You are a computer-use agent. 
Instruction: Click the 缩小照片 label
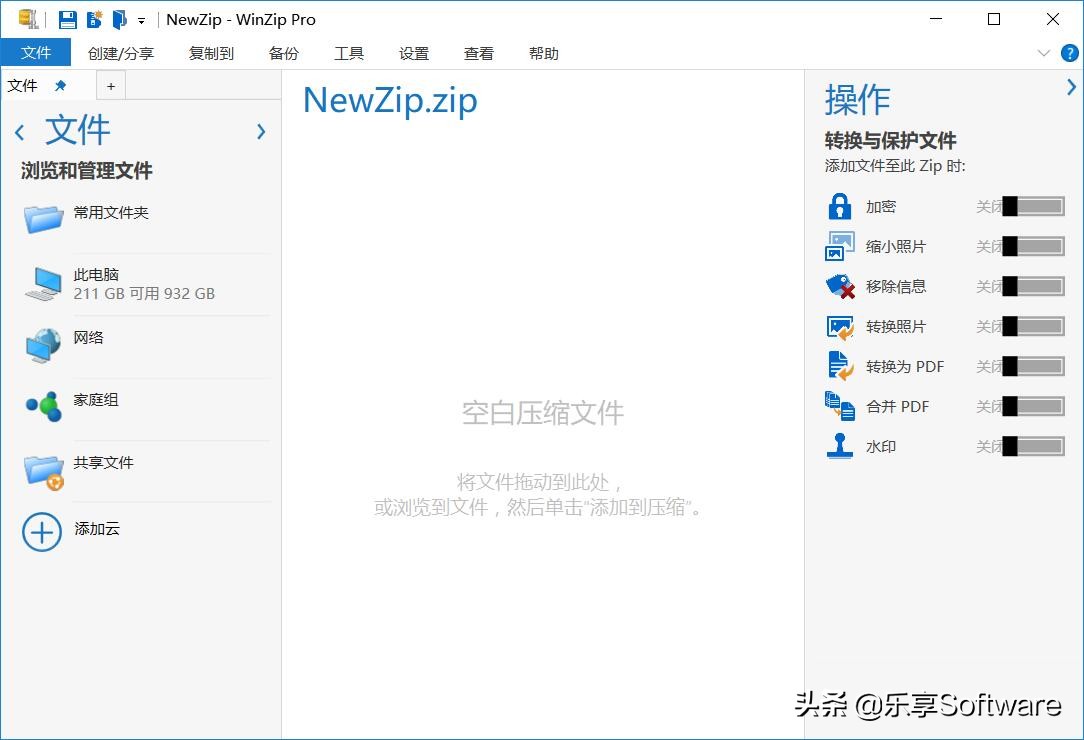click(896, 247)
